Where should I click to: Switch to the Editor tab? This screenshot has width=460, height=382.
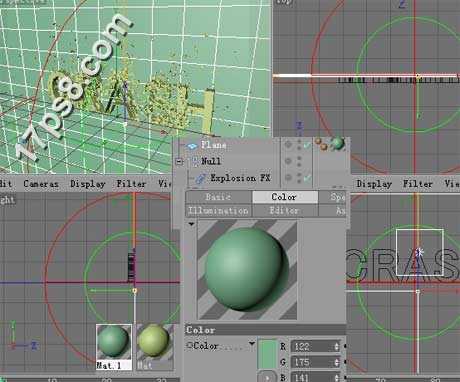click(x=284, y=211)
